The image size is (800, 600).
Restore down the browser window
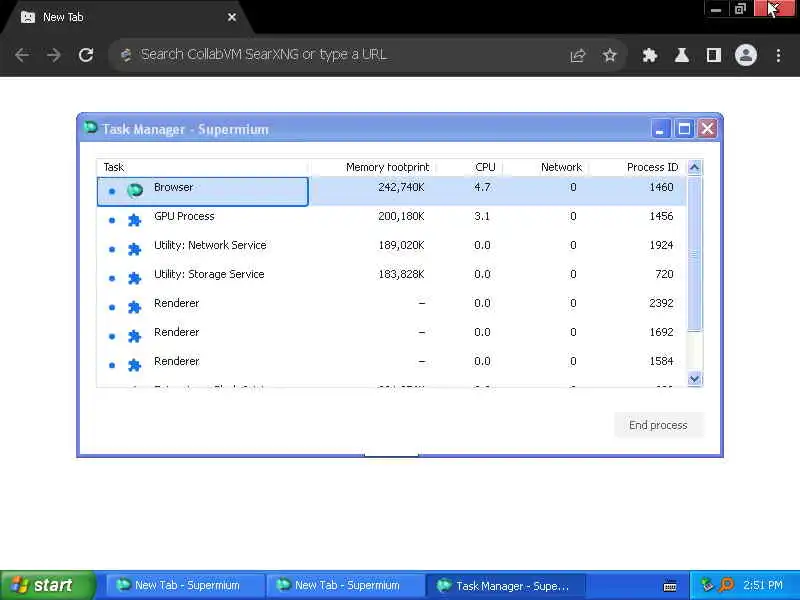[x=740, y=9]
